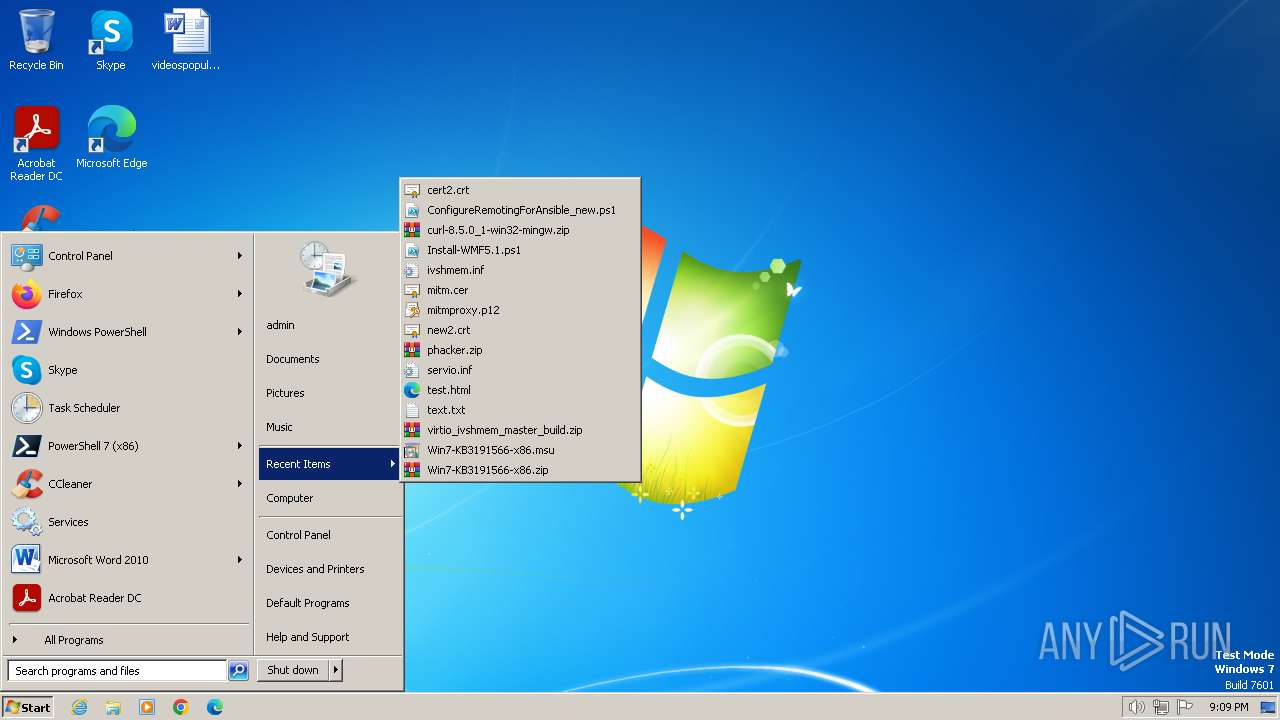
Task: Open Pictures from Start menu
Action: (328, 393)
